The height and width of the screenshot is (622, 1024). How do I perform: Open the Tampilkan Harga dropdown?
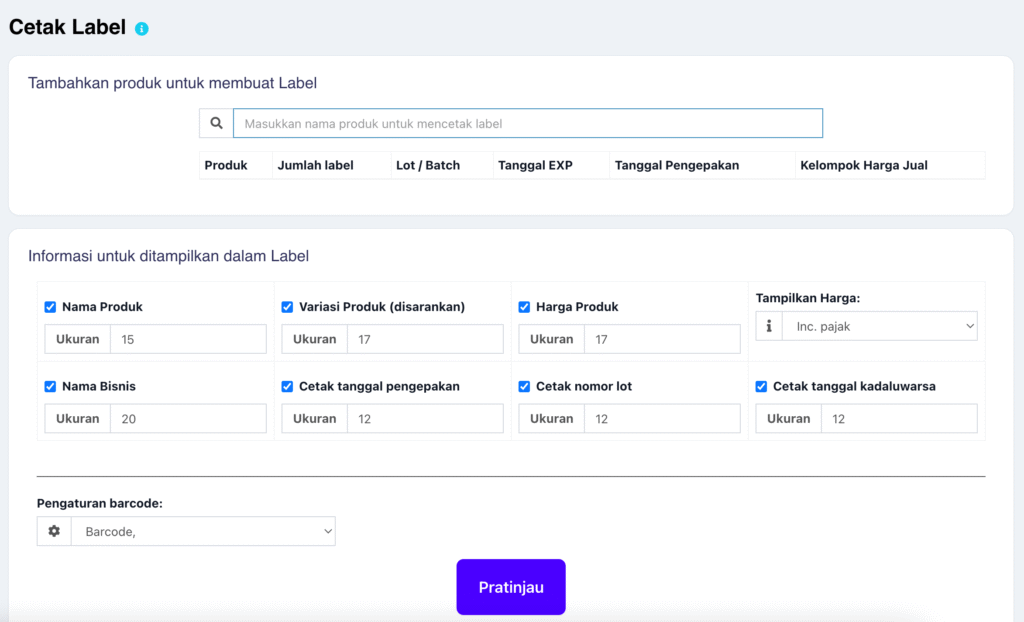[880, 326]
